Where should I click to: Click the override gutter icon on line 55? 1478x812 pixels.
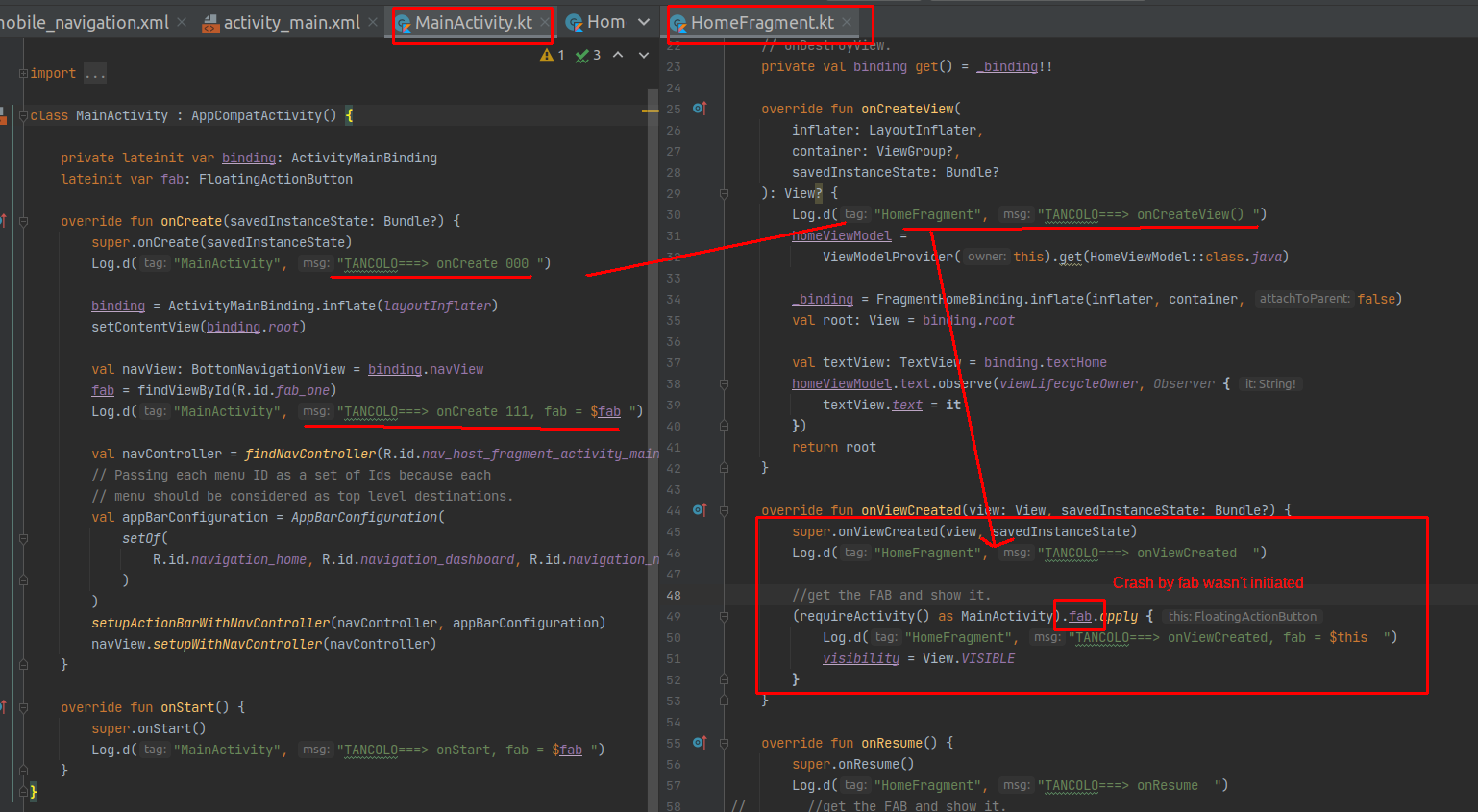pos(700,743)
